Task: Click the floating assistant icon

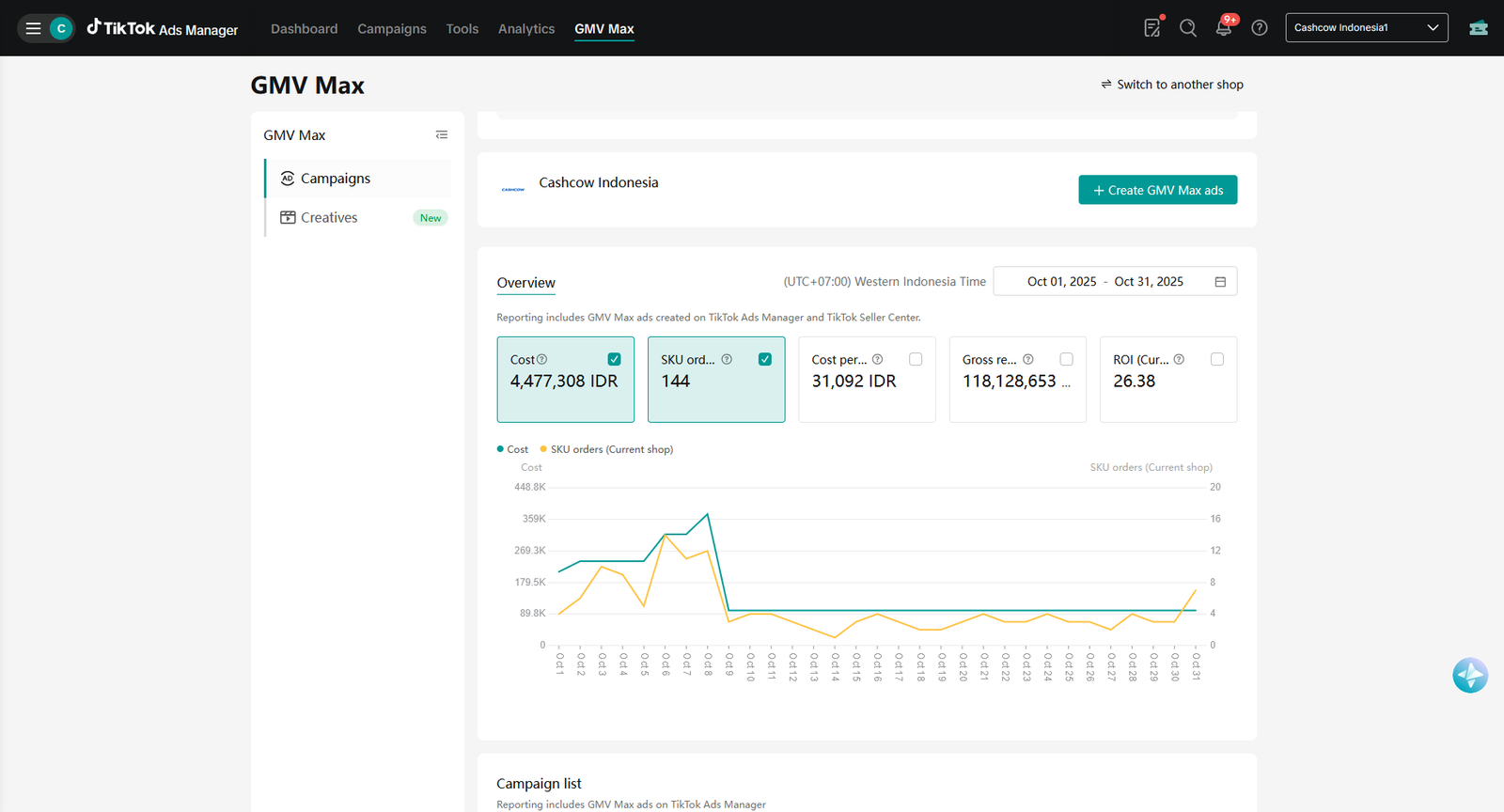Action: 1470,675
